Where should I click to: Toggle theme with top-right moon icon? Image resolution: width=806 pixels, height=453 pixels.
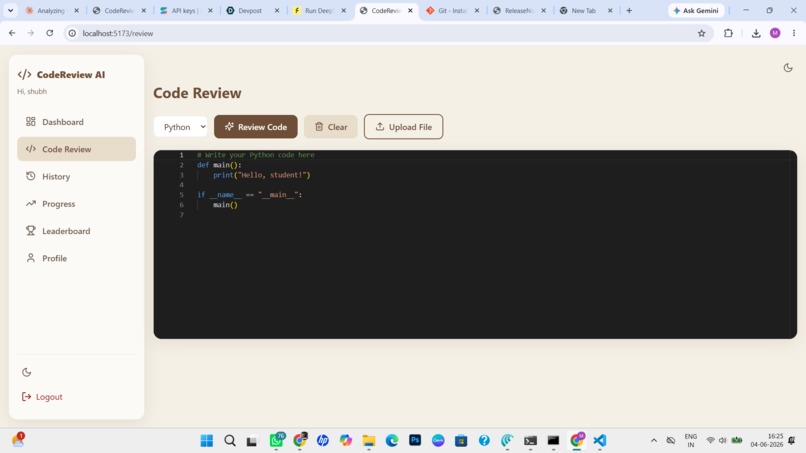(x=788, y=67)
